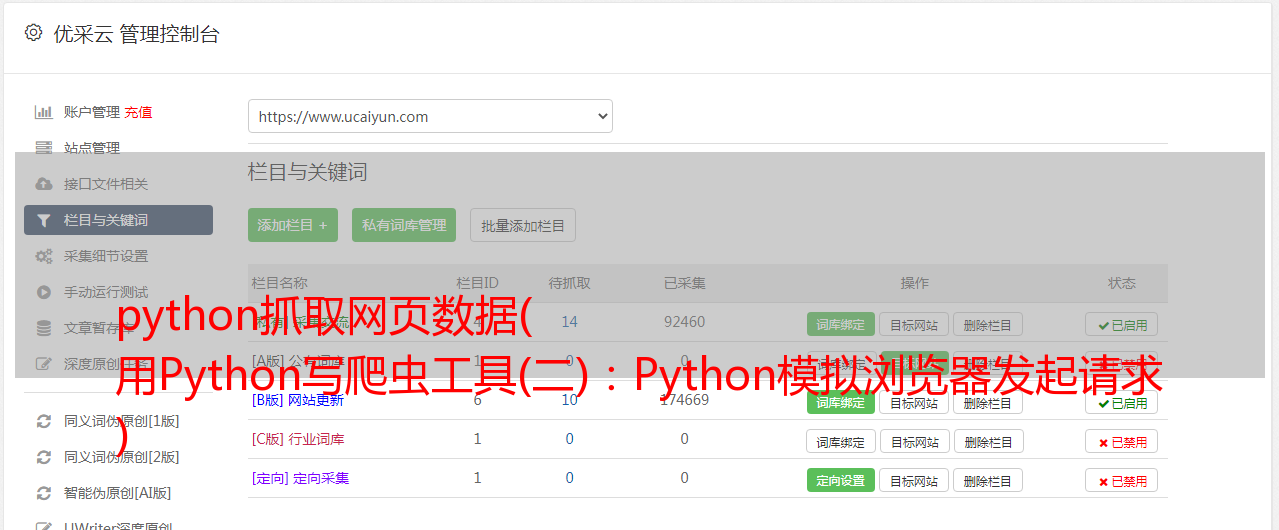The width and height of the screenshot is (1279, 530).
Task: Open 同义词伪原创[2版] in the sidebar
Action: tap(122, 457)
